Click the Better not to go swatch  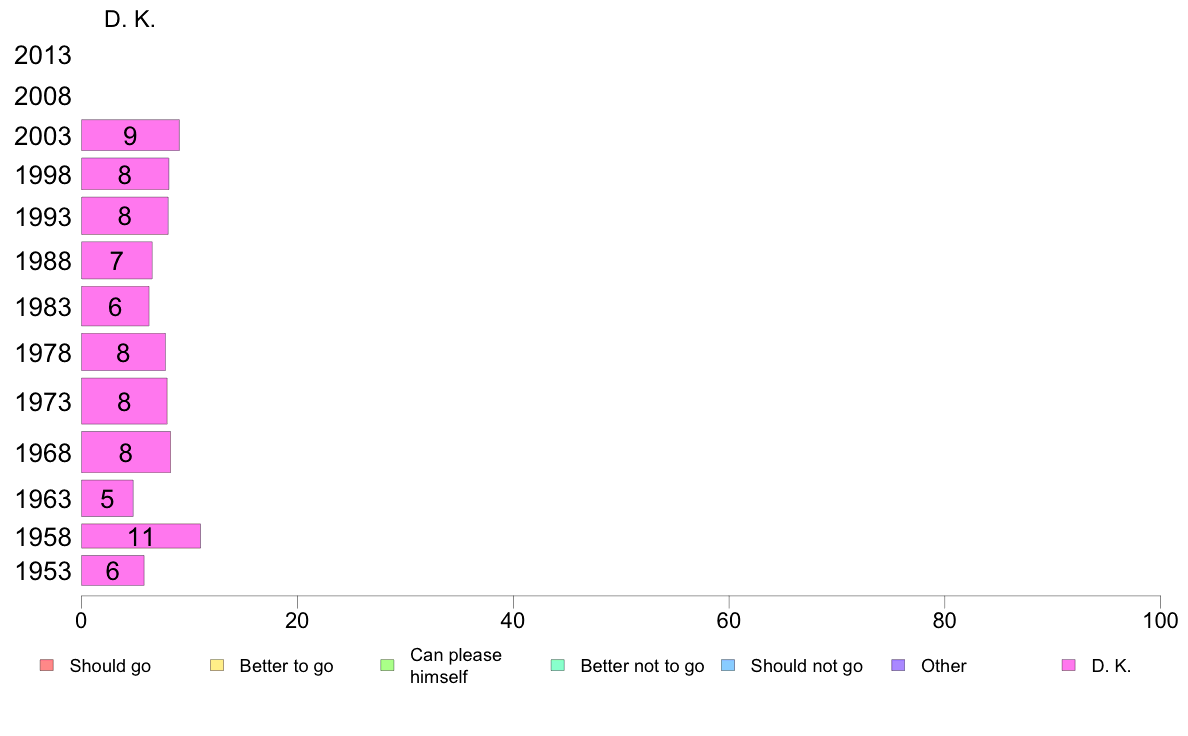[x=558, y=666]
